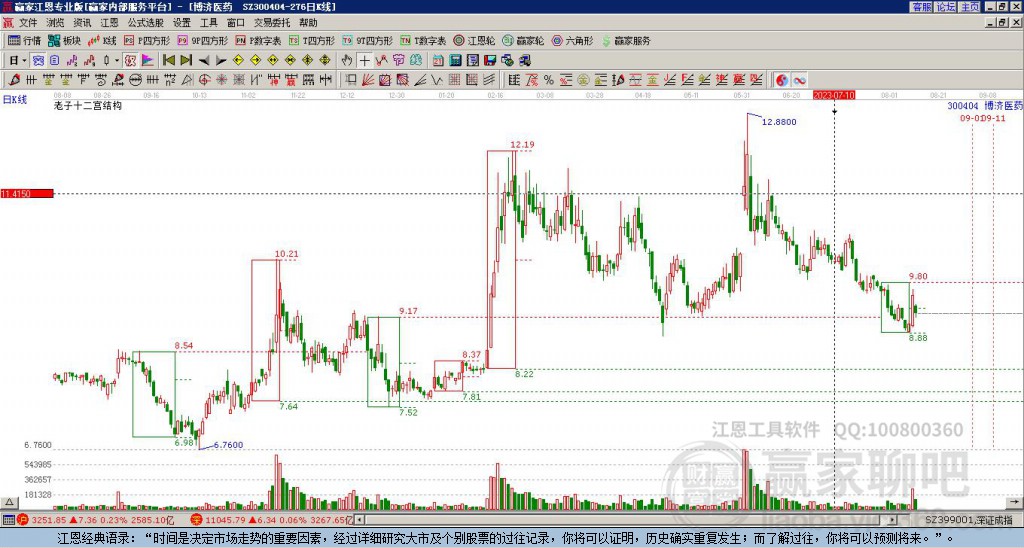Open the 设置 menu
Screen dimensions: 1024x548
click(x=182, y=23)
